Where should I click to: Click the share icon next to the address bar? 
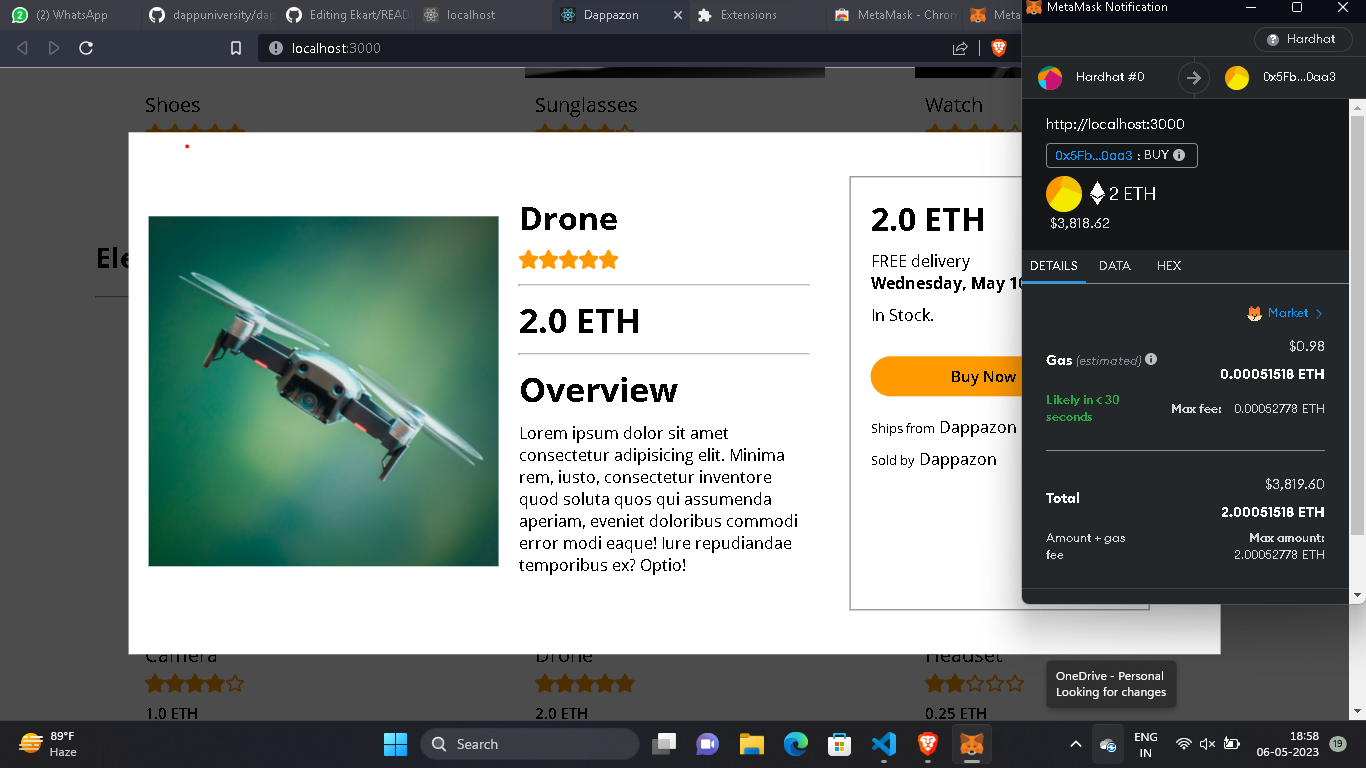tap(961, 47)
